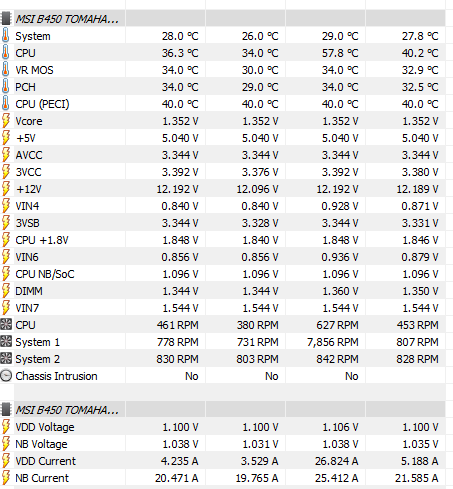Select the +12V sensor label

coord(29,189)
